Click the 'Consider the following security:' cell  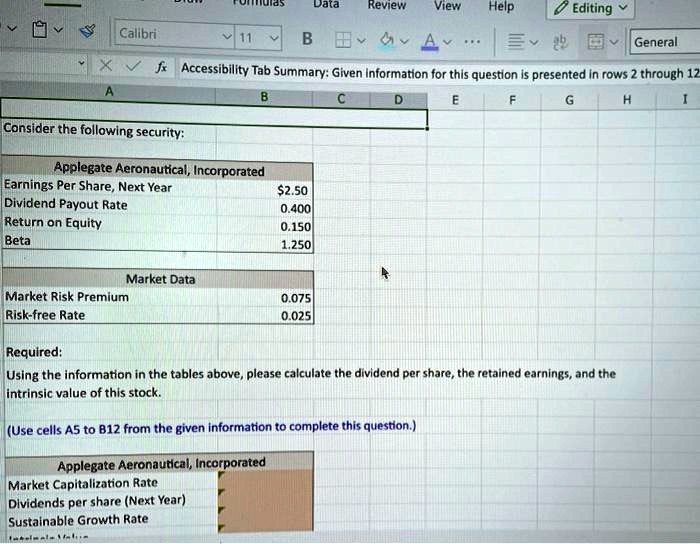pyautogui.click(x=93, y=131)
